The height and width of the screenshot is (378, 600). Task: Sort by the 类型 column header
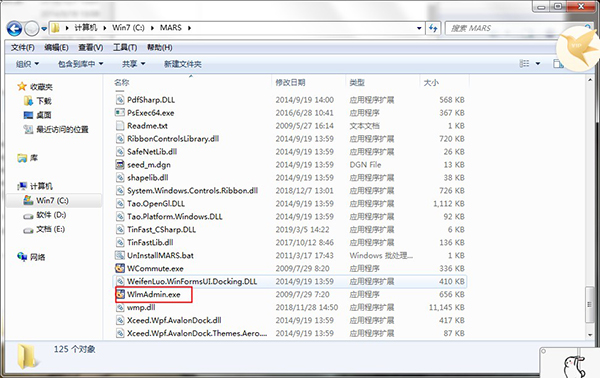click(357, 82)
